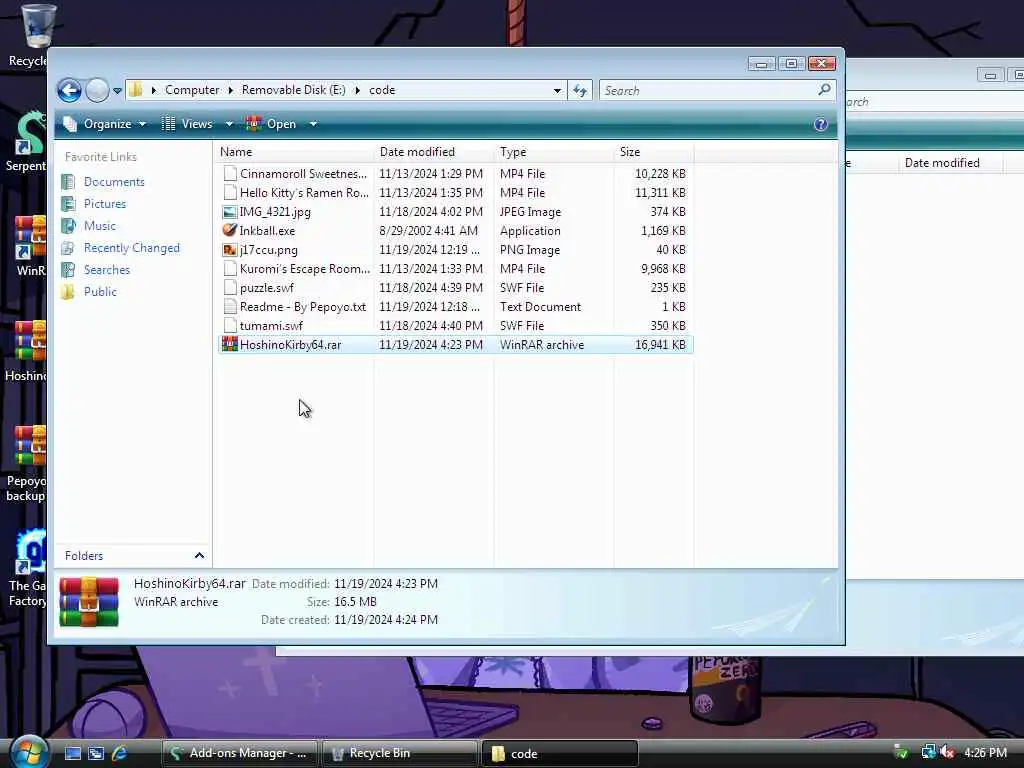Click the large WinRAR icon in details pane
Image resolution: width=1024 pixels, height=768 pixels.
(x=89, y=601)
